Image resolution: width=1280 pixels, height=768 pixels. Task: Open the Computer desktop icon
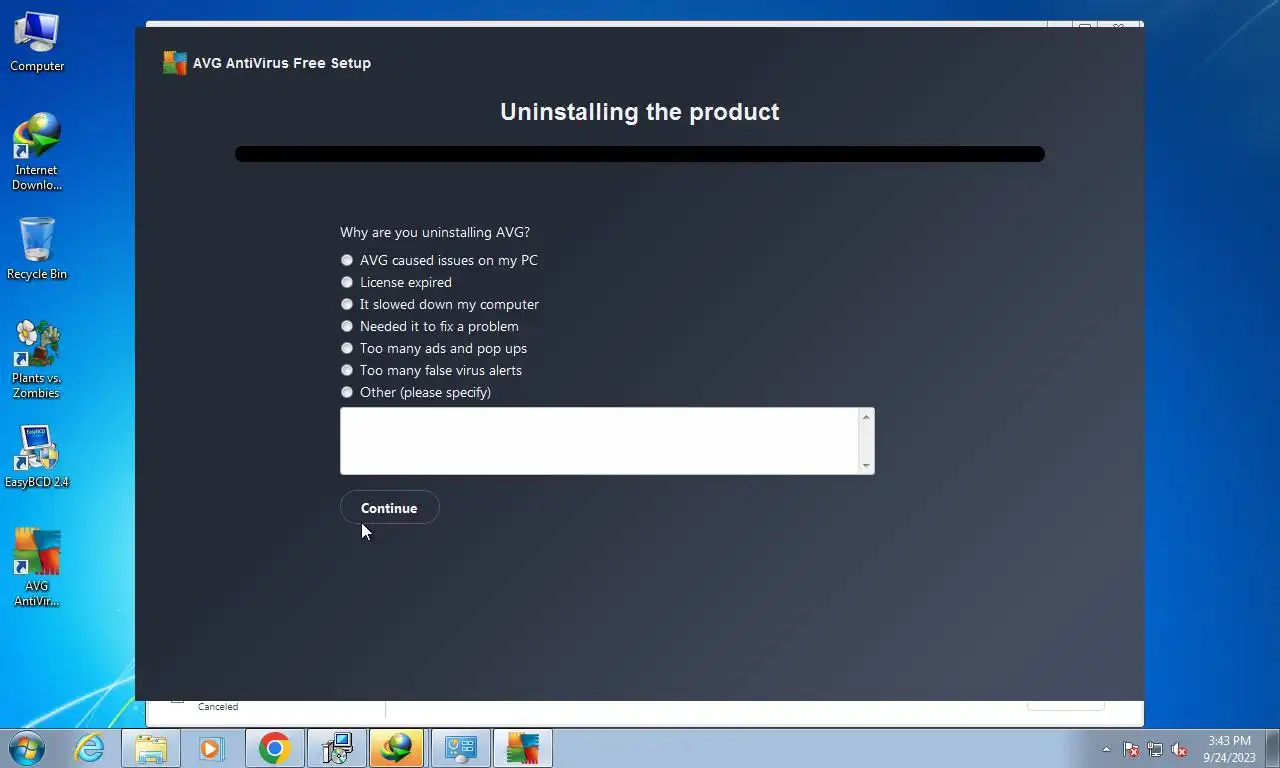point(37,42)
